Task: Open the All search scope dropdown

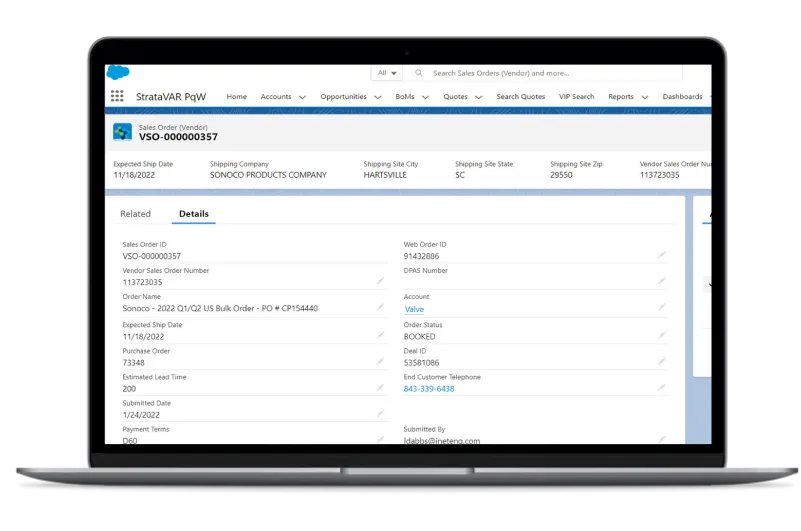Action: pos(387,73)
